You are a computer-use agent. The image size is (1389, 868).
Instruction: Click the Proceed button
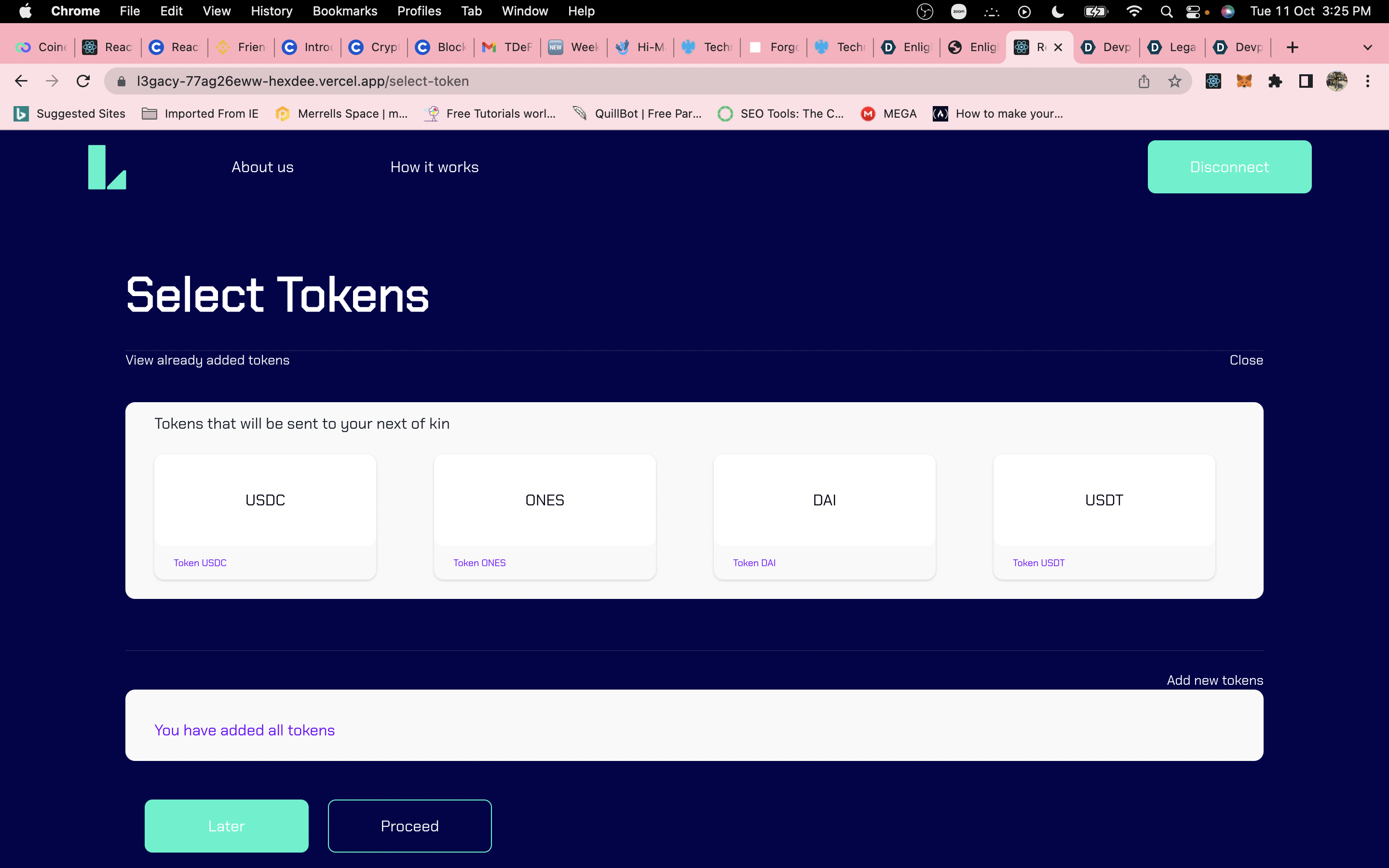pyautogui.click(x=409, y=826)
